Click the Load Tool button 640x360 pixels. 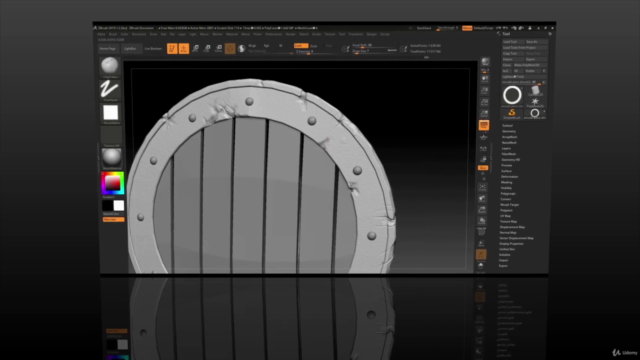point(513,42)
